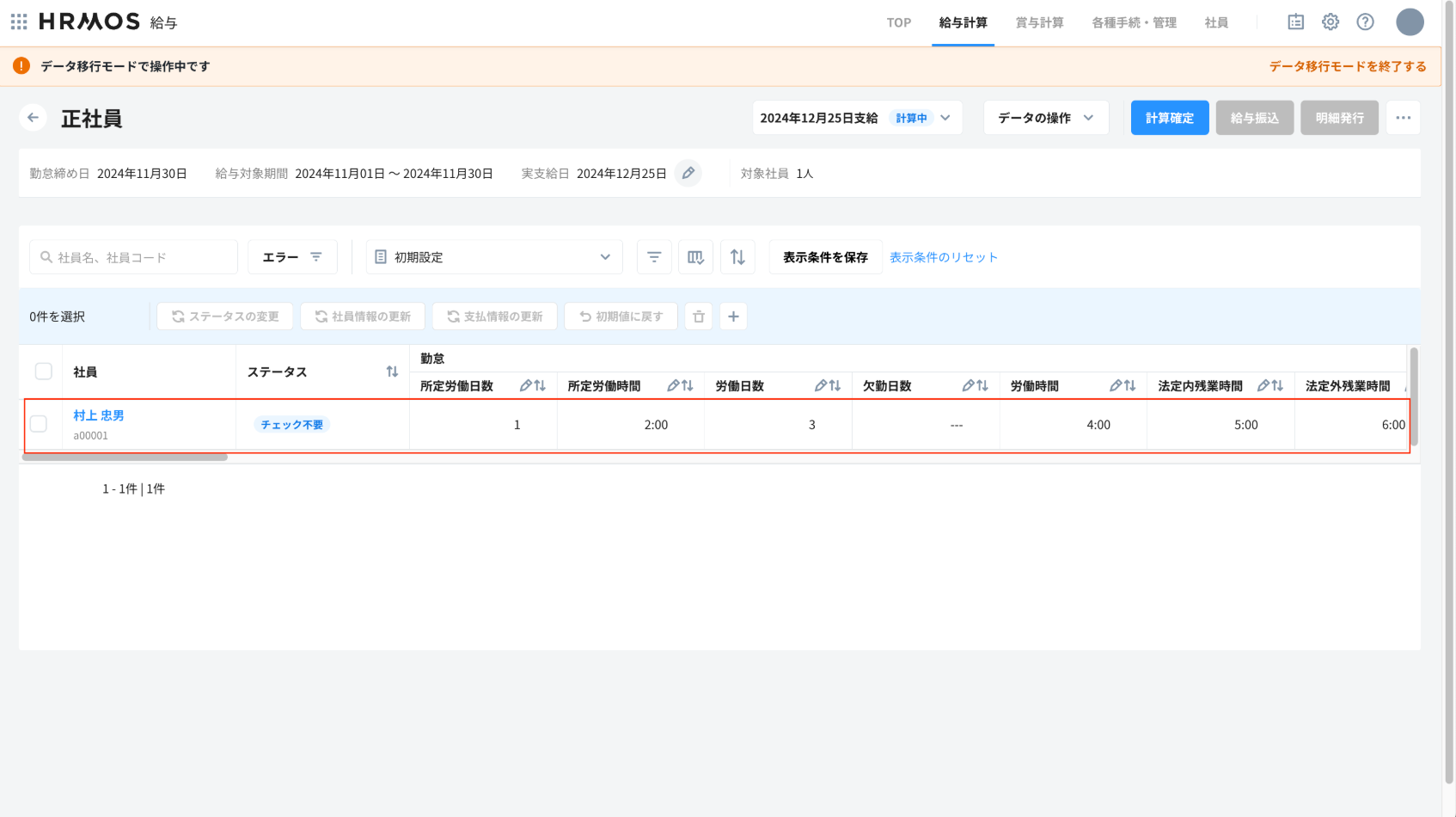Click the sort order arrows icon button
1456x817 pixels.
[x=737, y=257]
